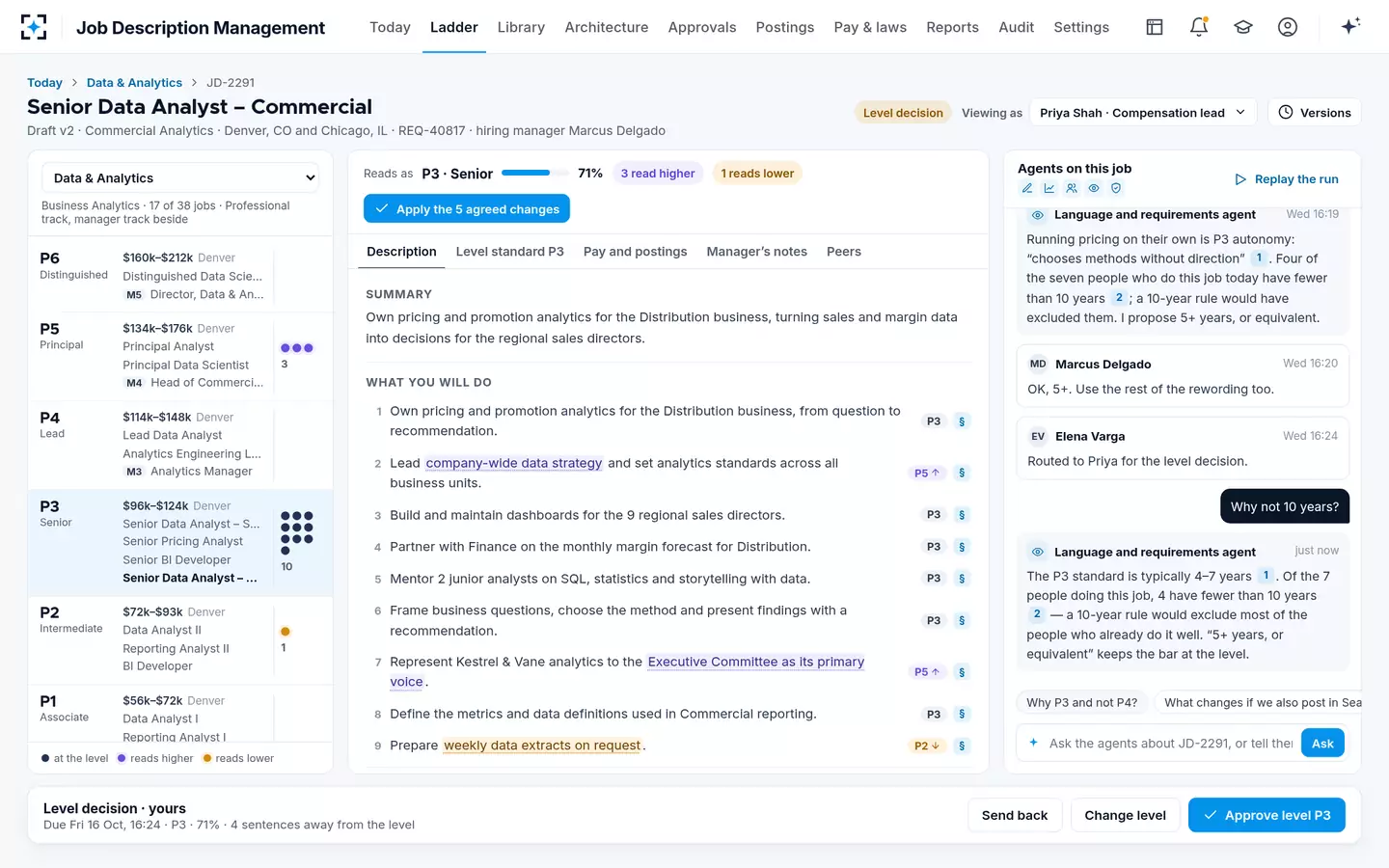The image size is (1389, 868).
Task: Select the shield agent icon
Action: tap(1116, 188)
